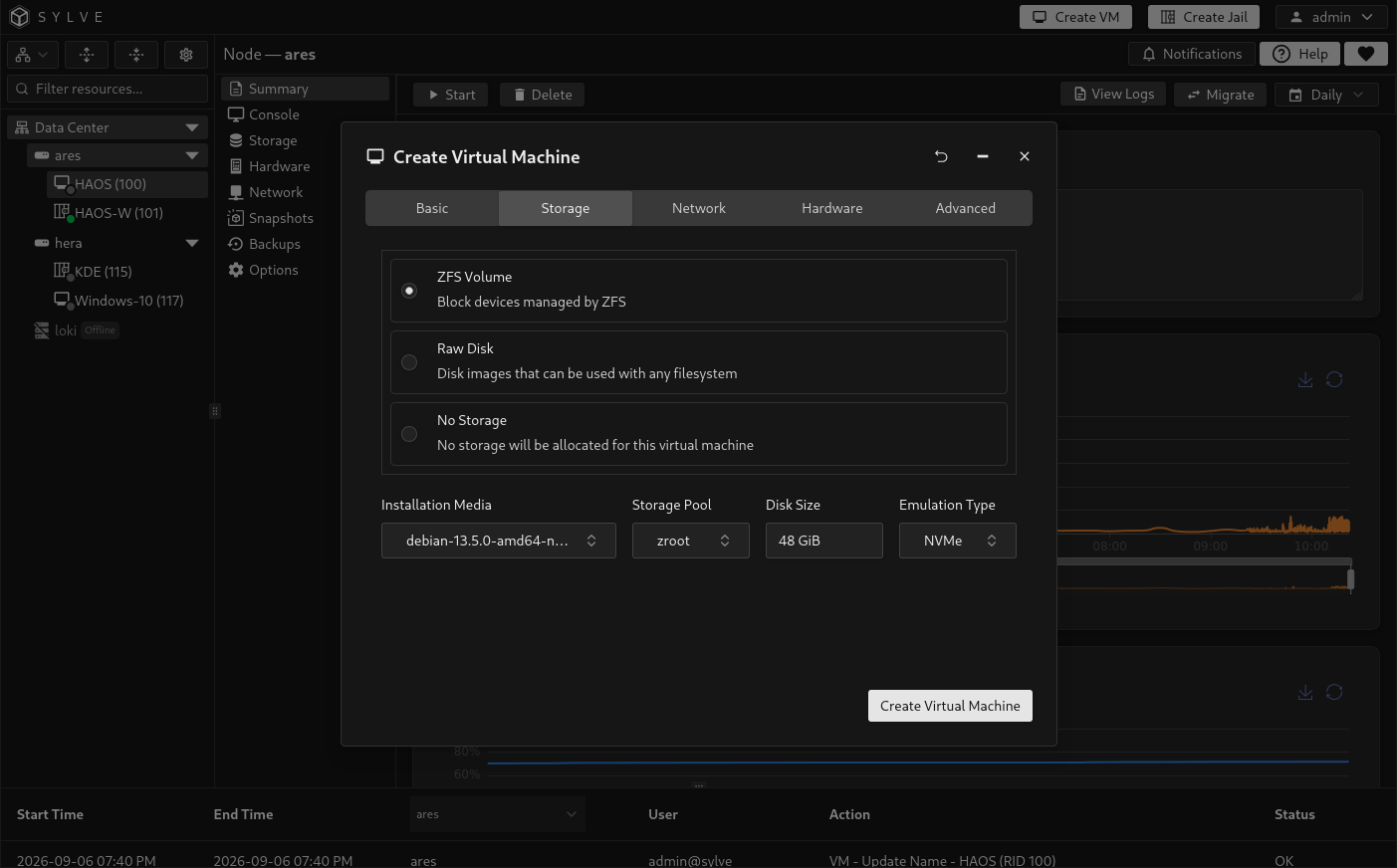Switch to the Network tab in dialog

point(699,208)
